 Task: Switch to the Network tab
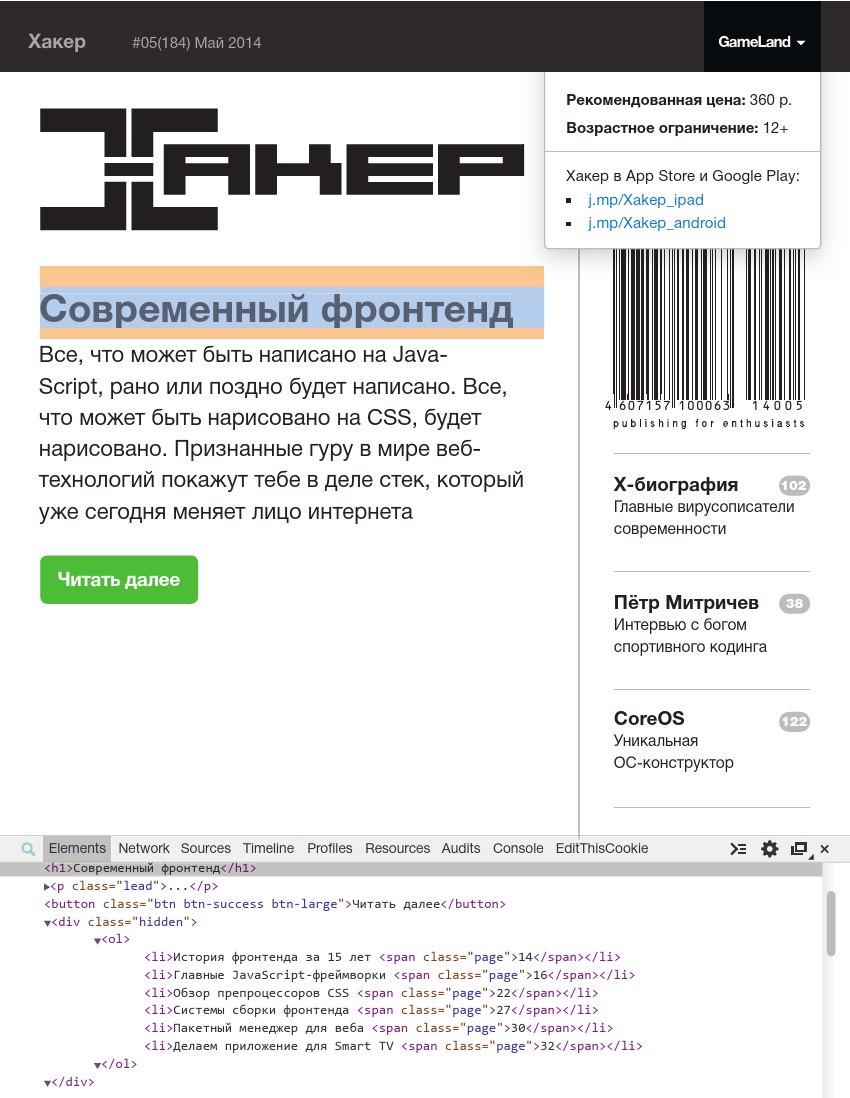click(144, 848)
